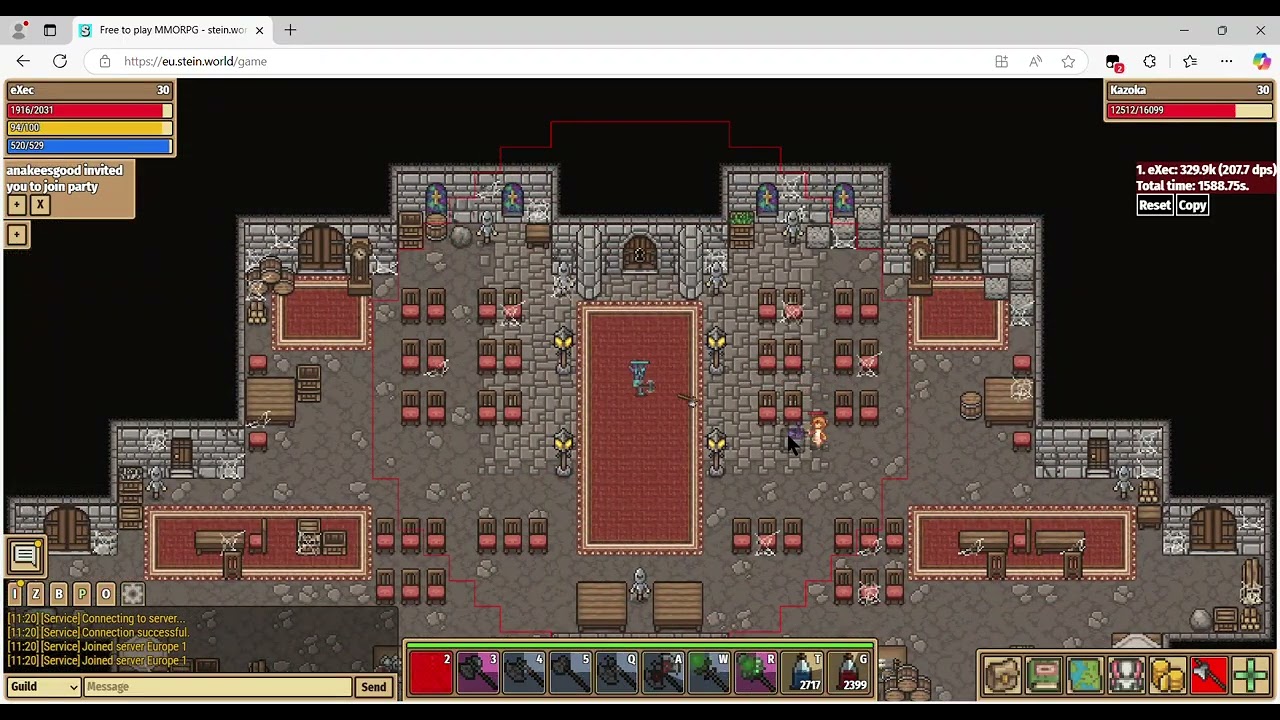Click the green plus icon in bottom bar

click(x=1250, y=675)
